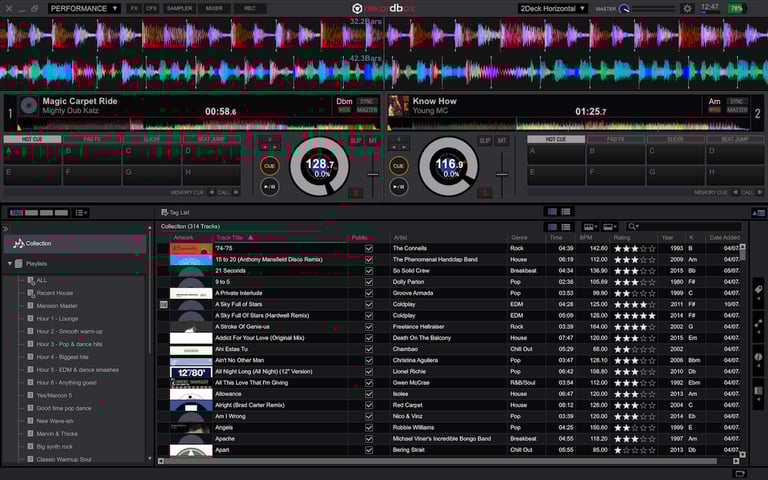
Task: Open Hour 4 - Biggest hits playlist
Action: [x=62, y=357]
